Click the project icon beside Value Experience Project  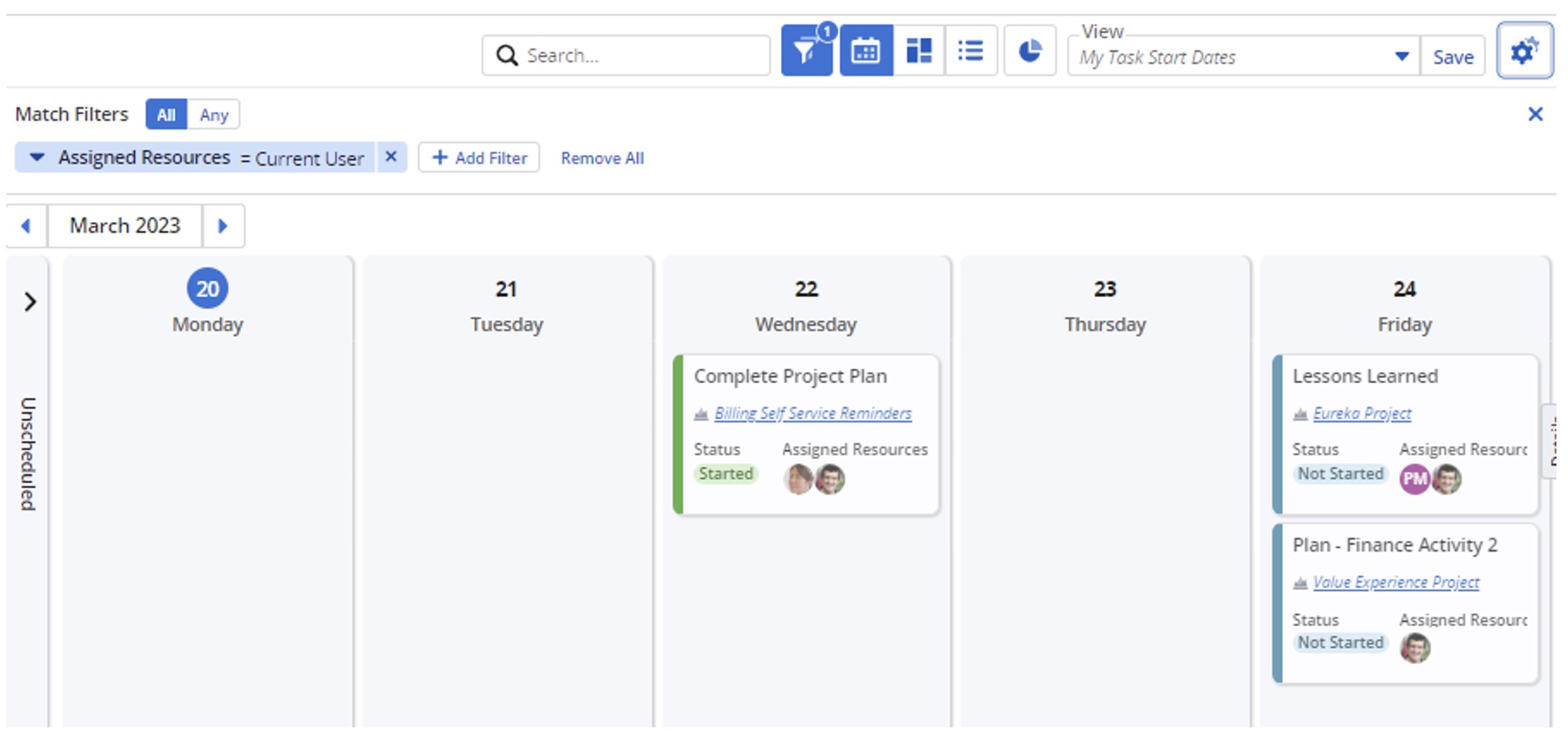[1300, 583]
